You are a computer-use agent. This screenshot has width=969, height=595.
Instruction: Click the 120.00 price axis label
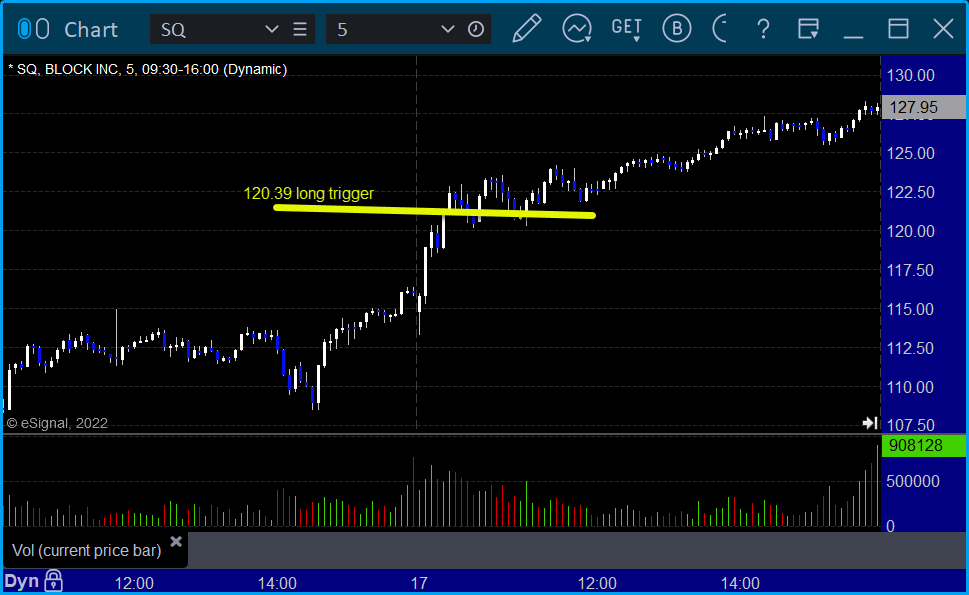coord(911,231)
